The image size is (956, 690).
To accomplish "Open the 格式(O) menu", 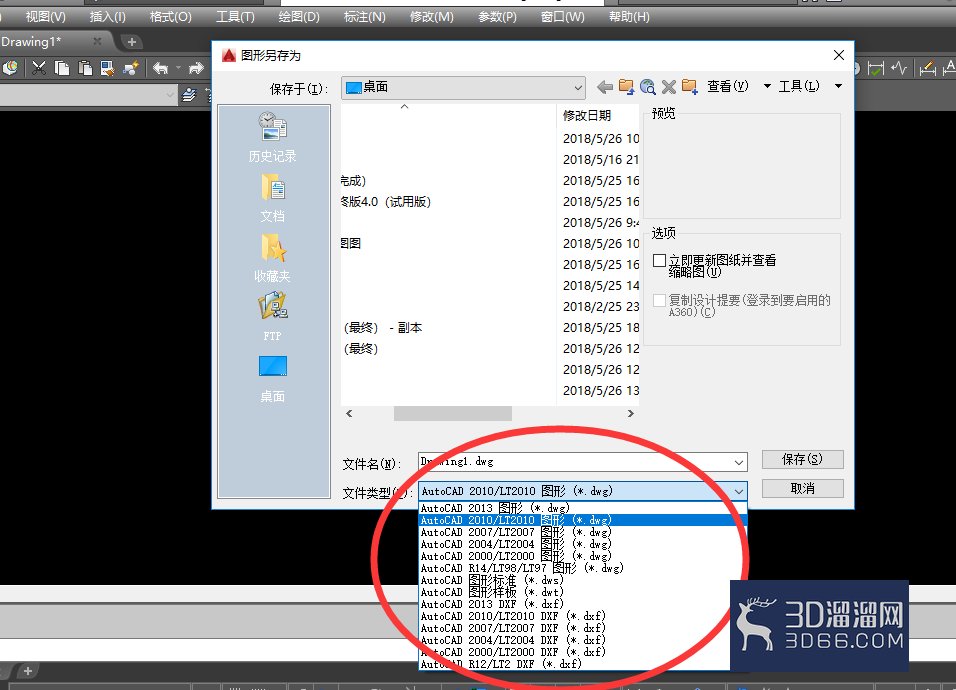I will (x=171, y=16).
